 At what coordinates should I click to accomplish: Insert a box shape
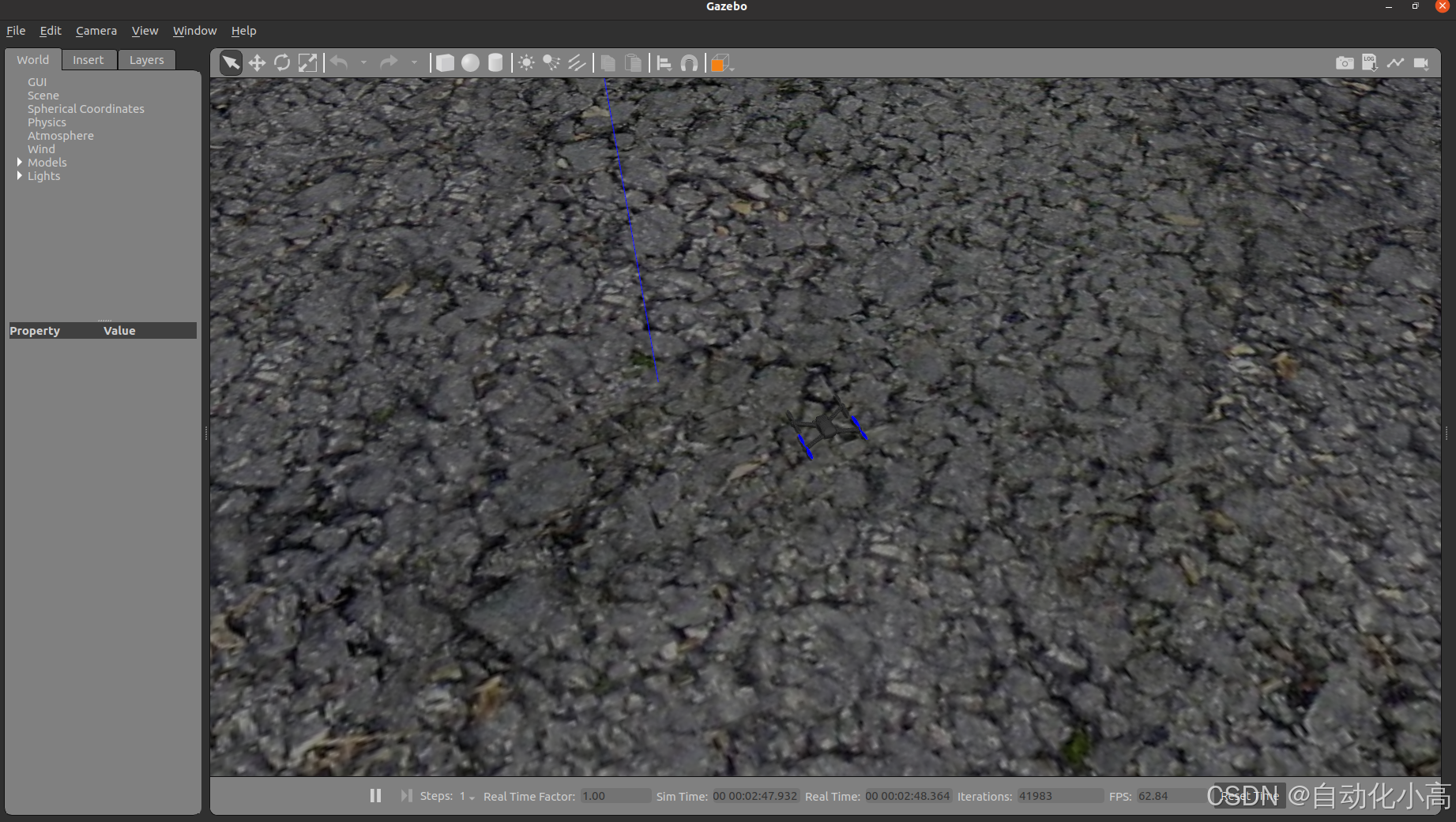coord(445,63)
